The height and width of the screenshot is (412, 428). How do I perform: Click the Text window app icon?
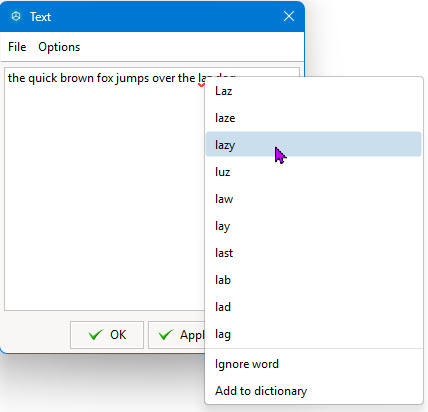(x=16, y=16)
